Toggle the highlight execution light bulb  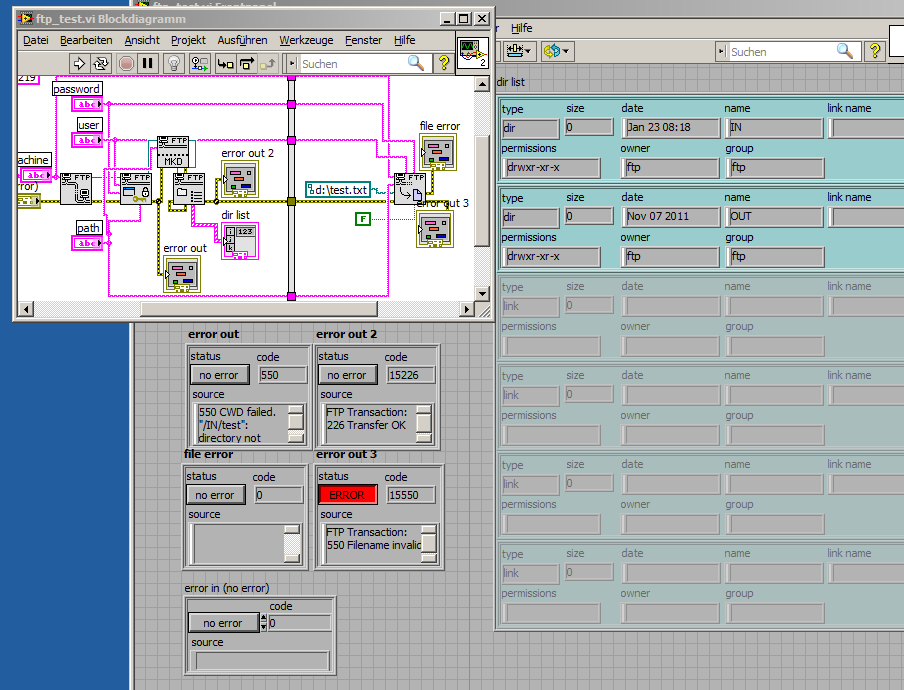pos(173,63)
